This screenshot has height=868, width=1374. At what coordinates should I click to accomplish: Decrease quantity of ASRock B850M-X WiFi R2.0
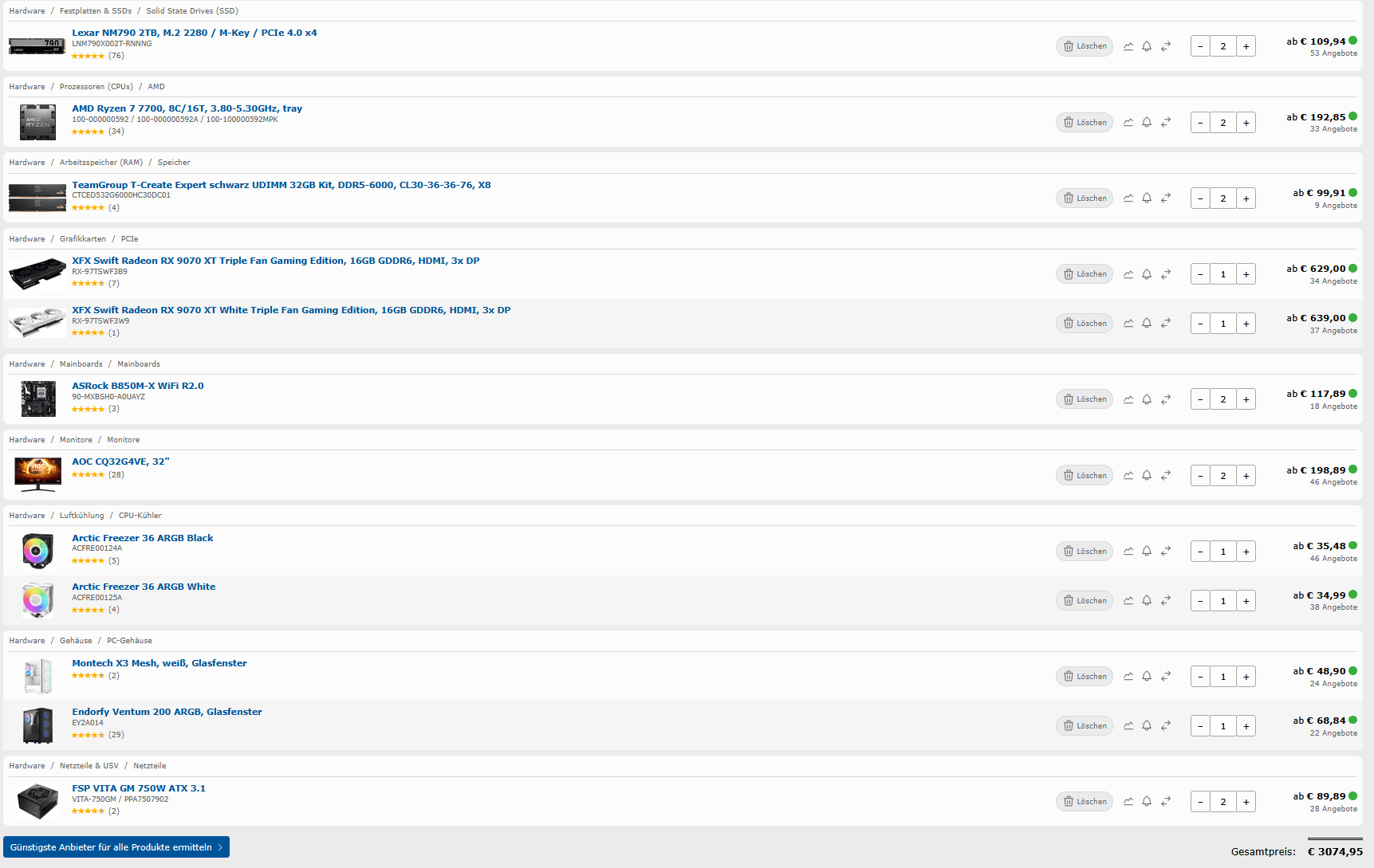(x=1200, y=399)
